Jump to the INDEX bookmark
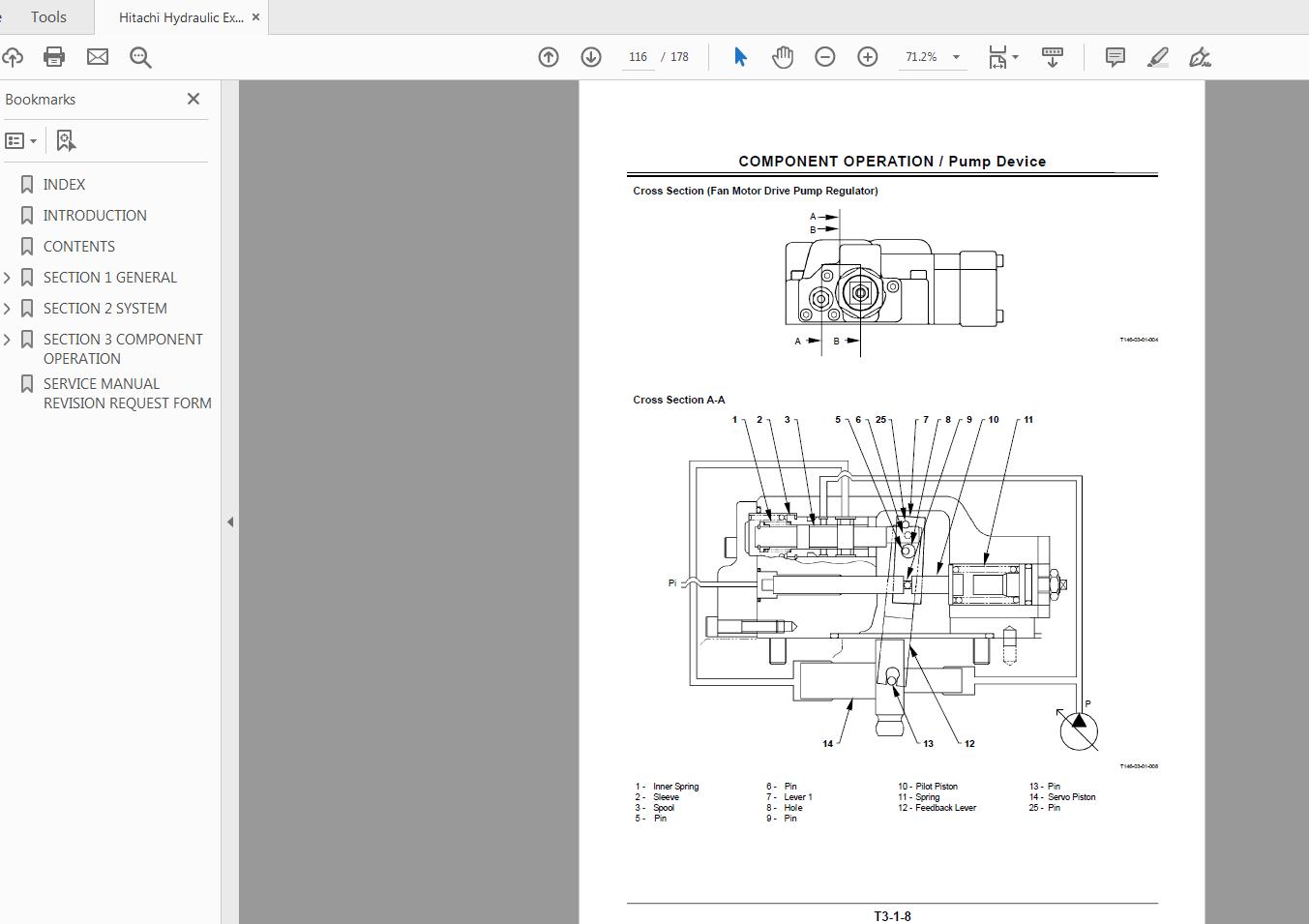The height and width of the screenshot is (924, 1309). click(x=64, y=184)
